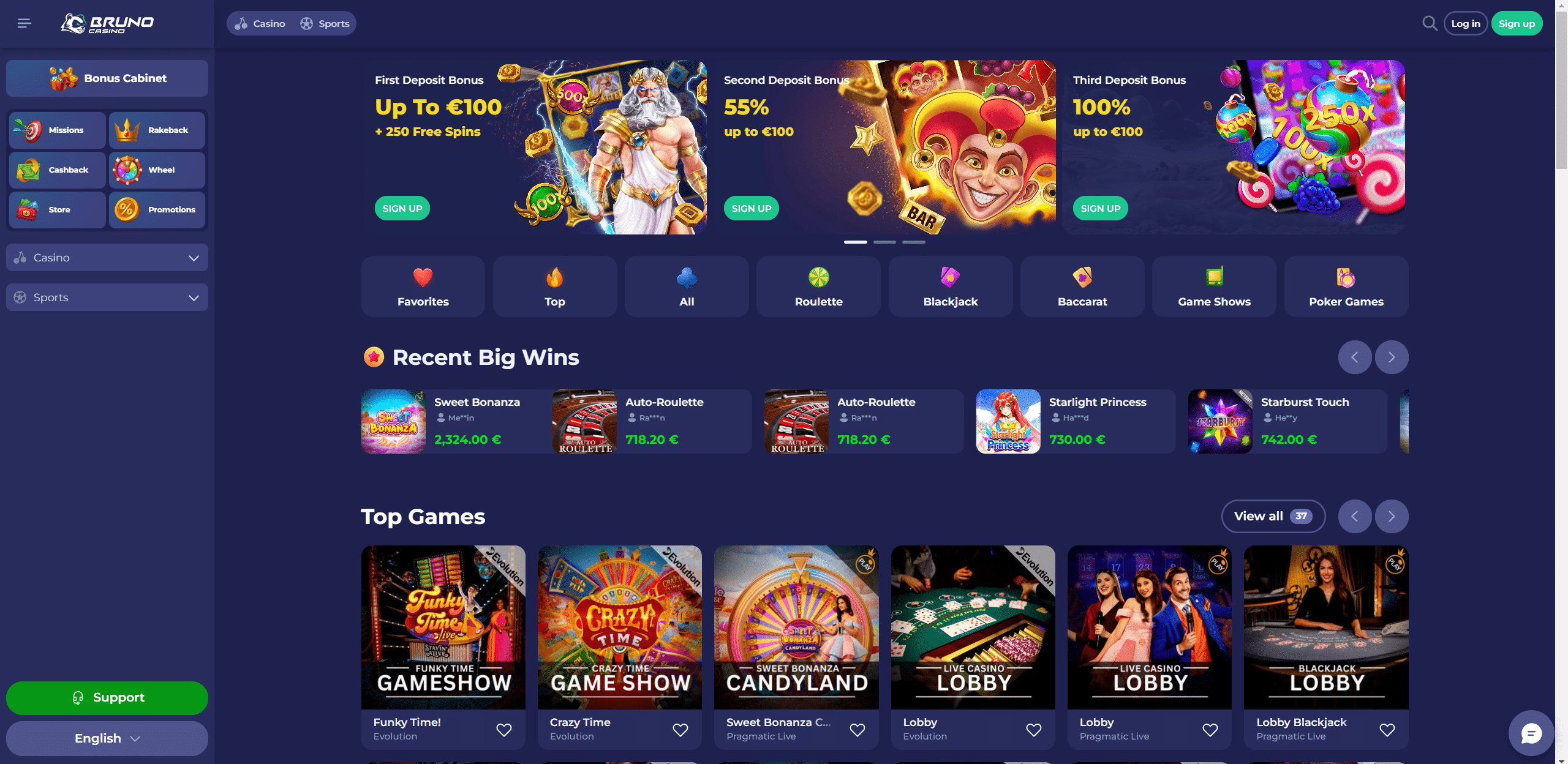This screenshot has height=764, width=1568.
Task: Favorite the Funky Time! game heart
Action: (x=504, y=729)
